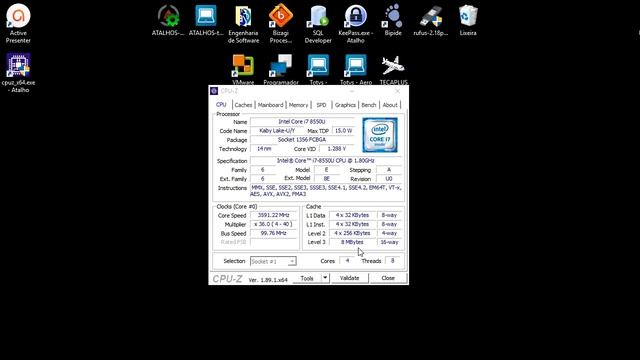
Task: Click the Bus Speed 99.76 MHz value
Action: pyautogui.click(x=273, y=233)
